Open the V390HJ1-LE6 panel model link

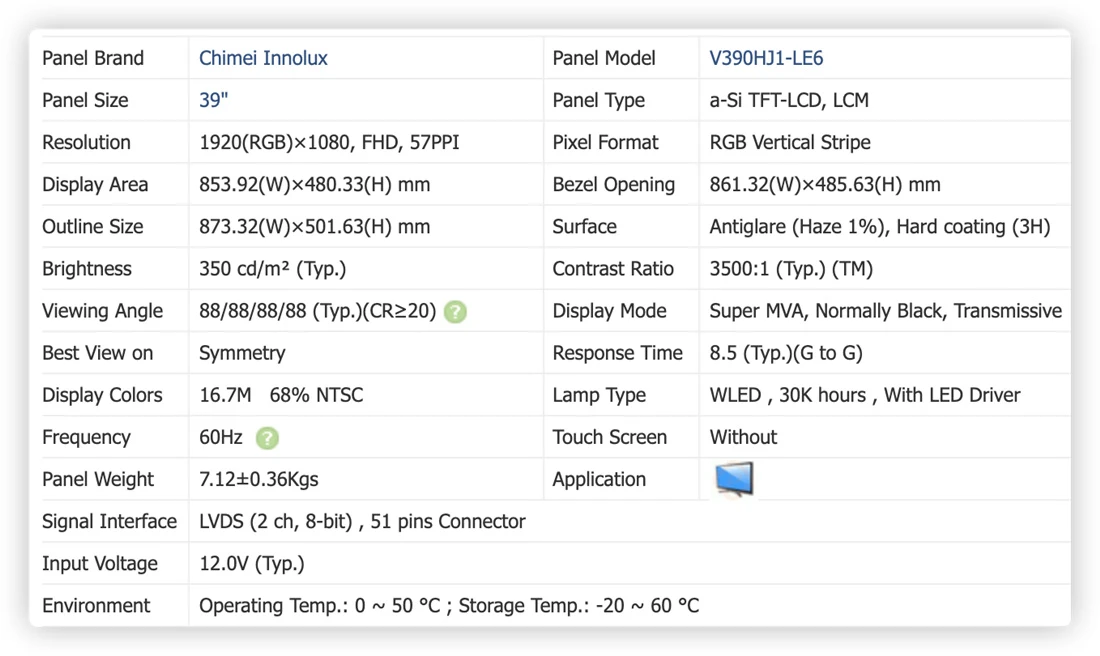click(x=766, y=58)
